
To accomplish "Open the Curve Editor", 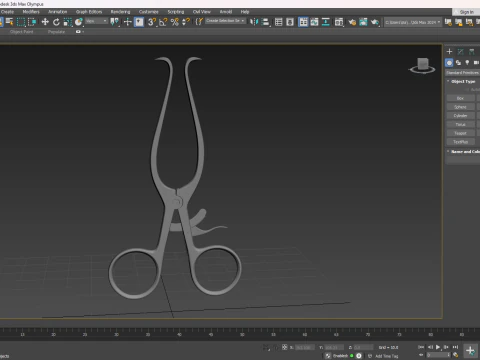I will pos(314,22).
